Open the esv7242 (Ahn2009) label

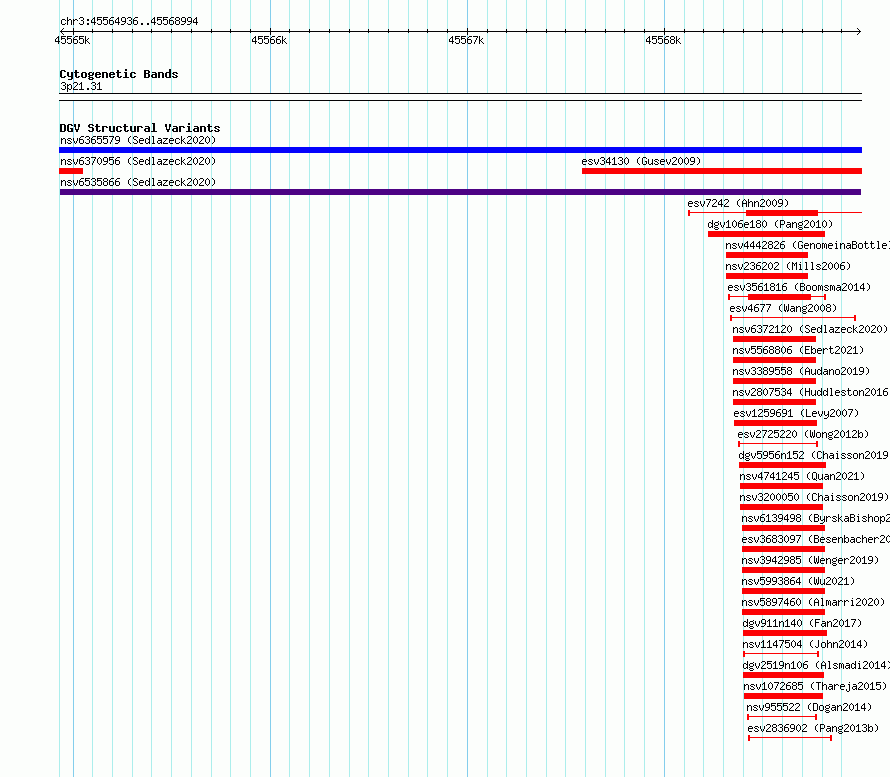click(x=738, y=203)
